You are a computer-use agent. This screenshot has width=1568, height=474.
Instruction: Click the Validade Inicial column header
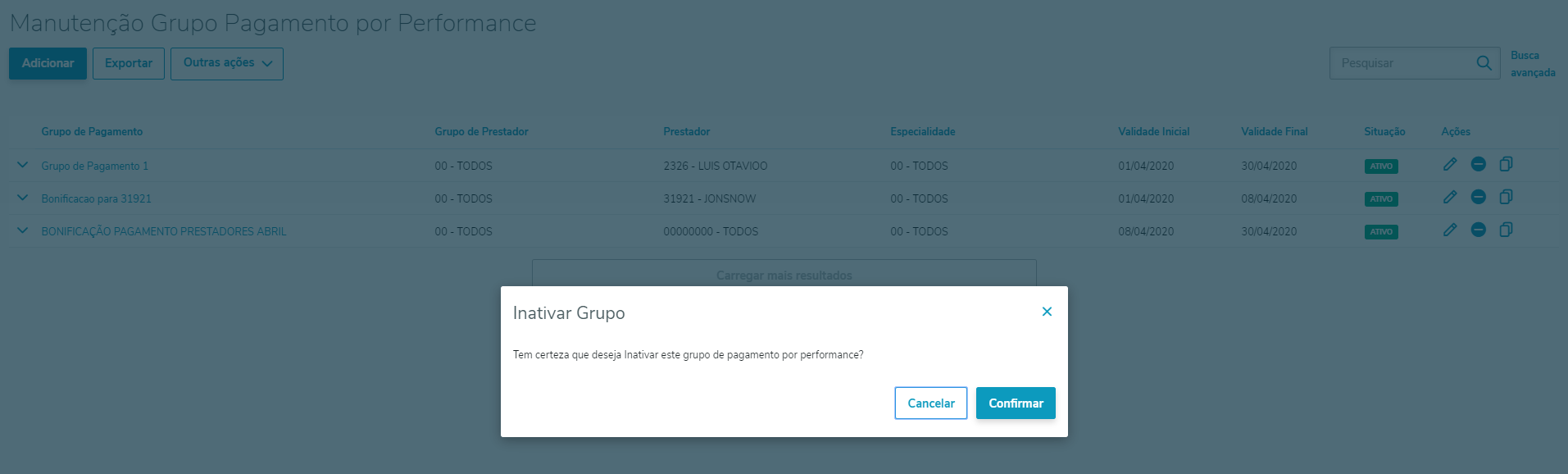tap(1154, 131)
